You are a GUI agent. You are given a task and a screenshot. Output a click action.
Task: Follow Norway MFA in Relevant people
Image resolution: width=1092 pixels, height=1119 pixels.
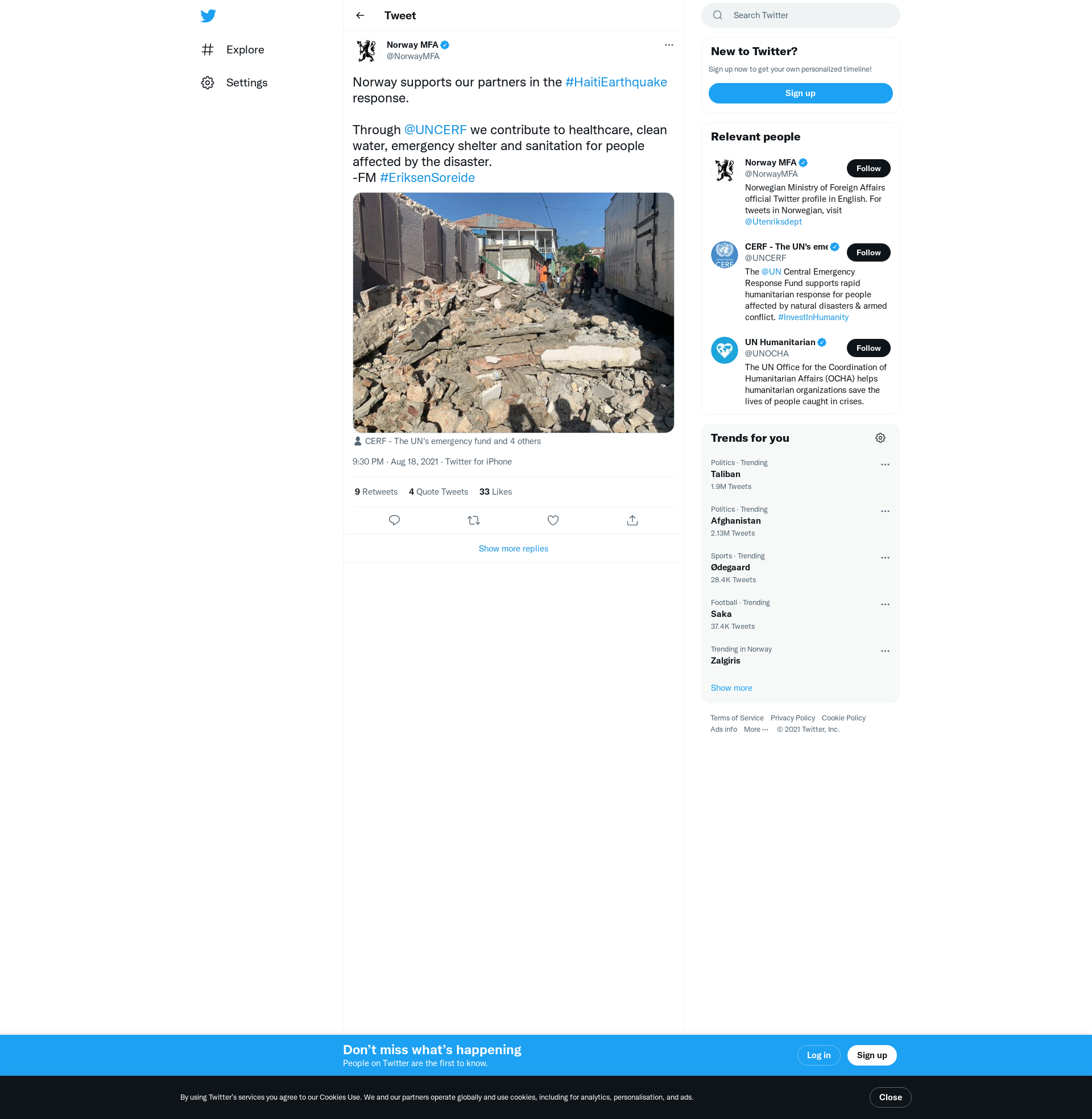[x=868, y=168]
